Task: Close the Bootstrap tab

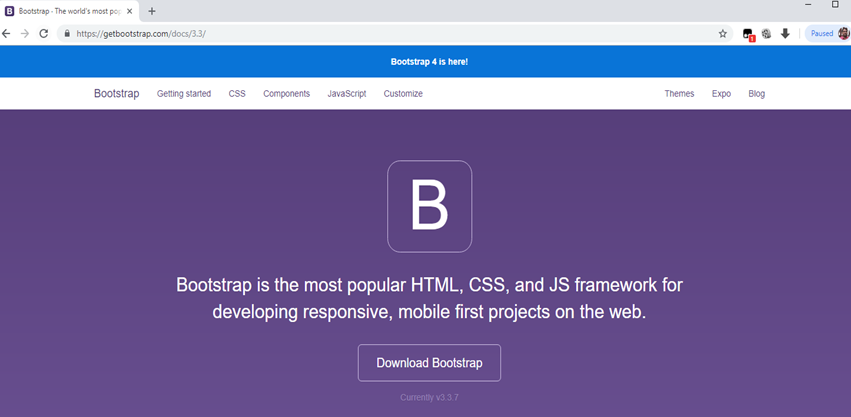Action: [x=129, y=11]
